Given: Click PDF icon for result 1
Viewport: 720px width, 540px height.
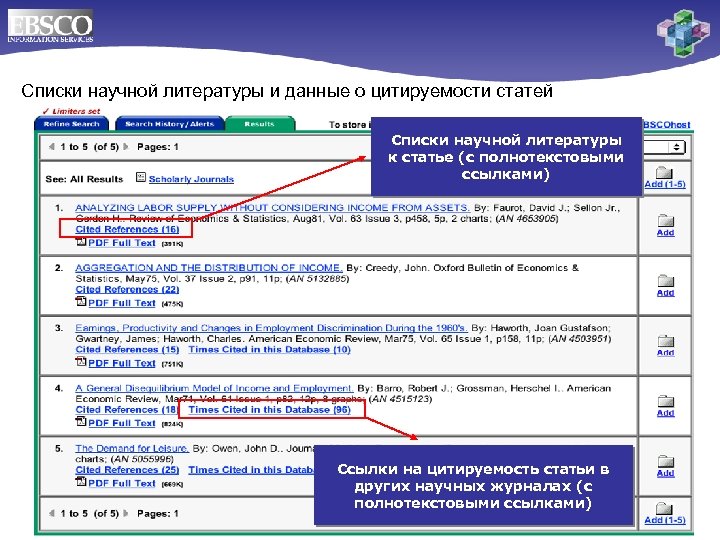Looking at the screenshot, I should click(81, 242).
